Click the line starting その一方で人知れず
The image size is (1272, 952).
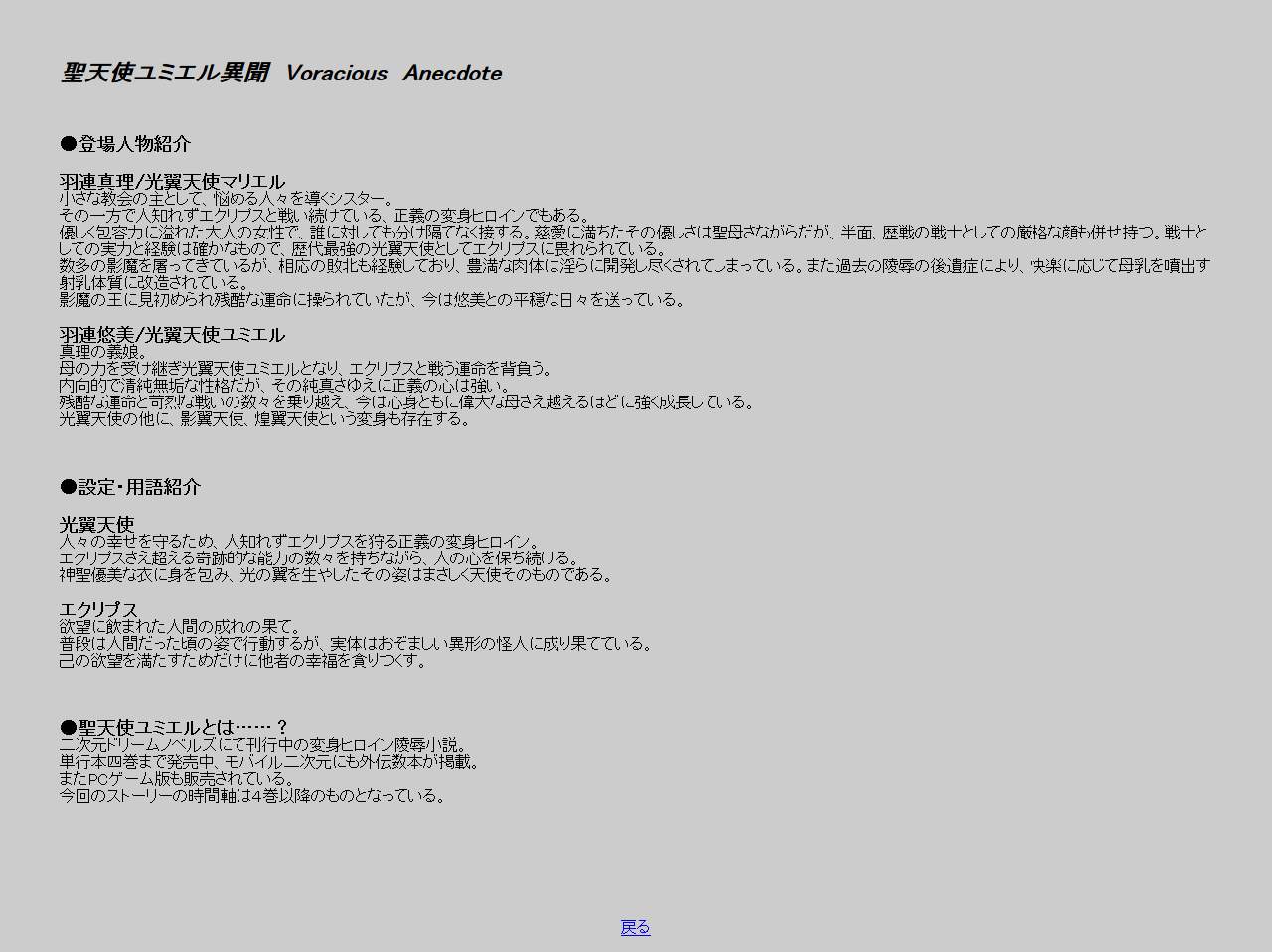[324, 216]
